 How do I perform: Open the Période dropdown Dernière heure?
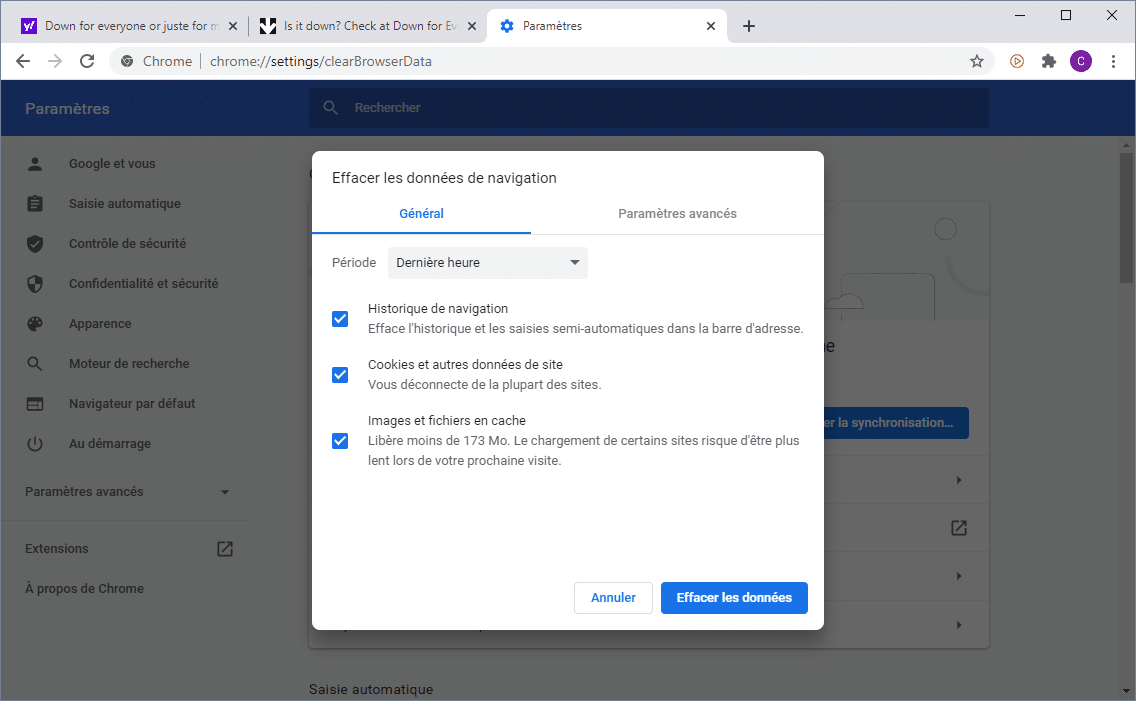pos(488,263)
